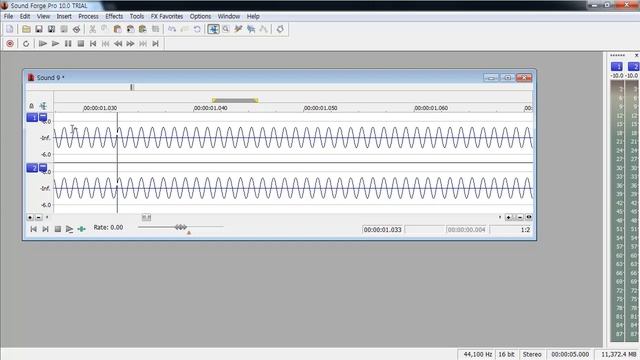Toggle meter channel 1 button
Image resolution: width=640 pixels, height=360 pixels.
pos(616,67)
